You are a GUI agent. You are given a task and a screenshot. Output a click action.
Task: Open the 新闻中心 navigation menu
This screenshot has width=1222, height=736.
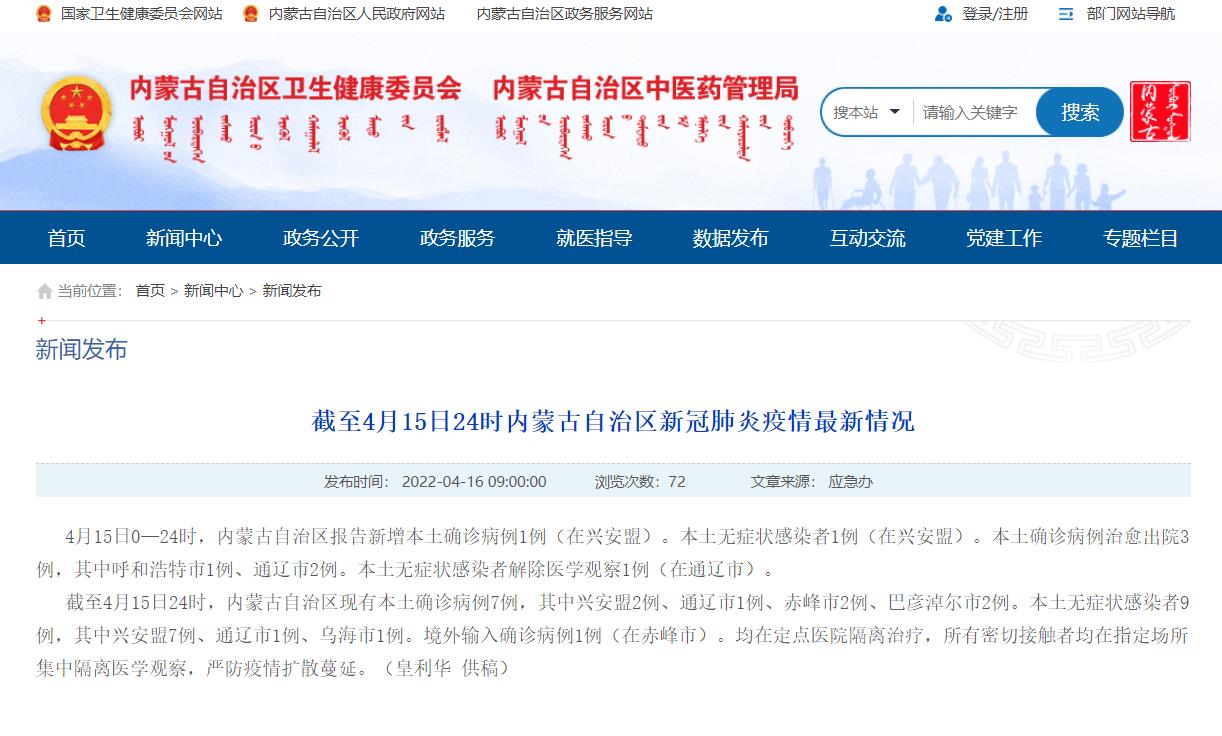tap(184, 238)
